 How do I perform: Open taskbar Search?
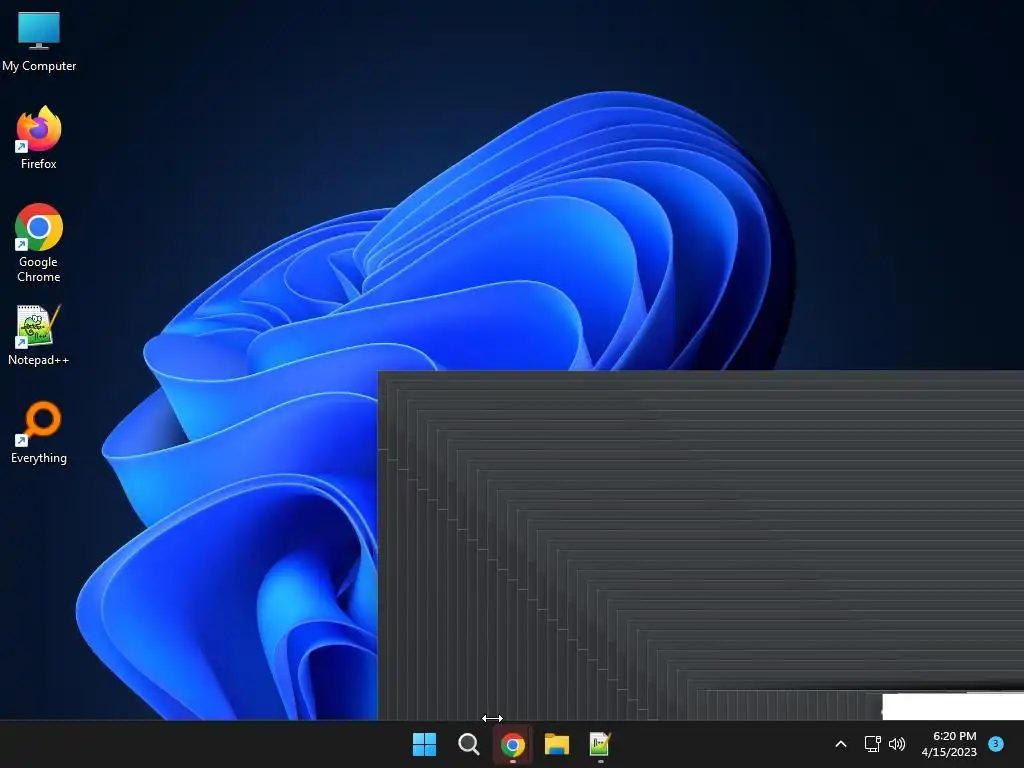(x=468, y=744)
